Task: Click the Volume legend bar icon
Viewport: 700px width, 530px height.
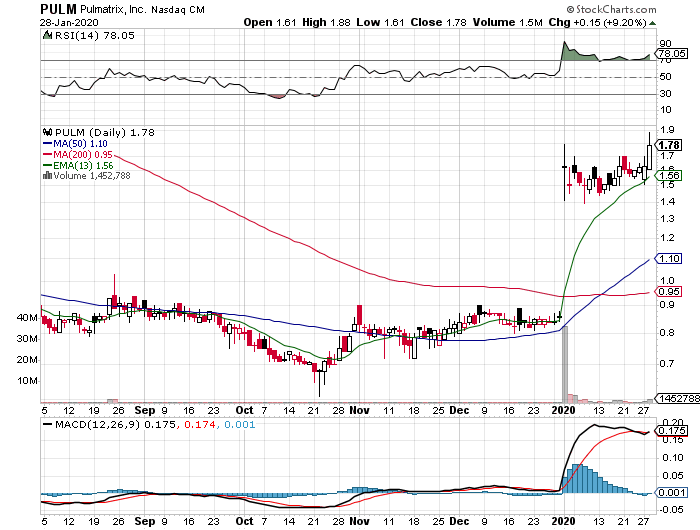Action: (45, 175)
